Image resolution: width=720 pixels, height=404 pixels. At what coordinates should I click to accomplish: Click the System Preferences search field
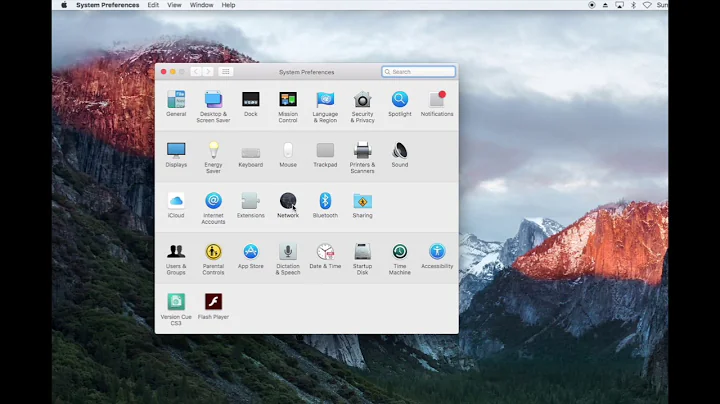(x=418, y=72)
